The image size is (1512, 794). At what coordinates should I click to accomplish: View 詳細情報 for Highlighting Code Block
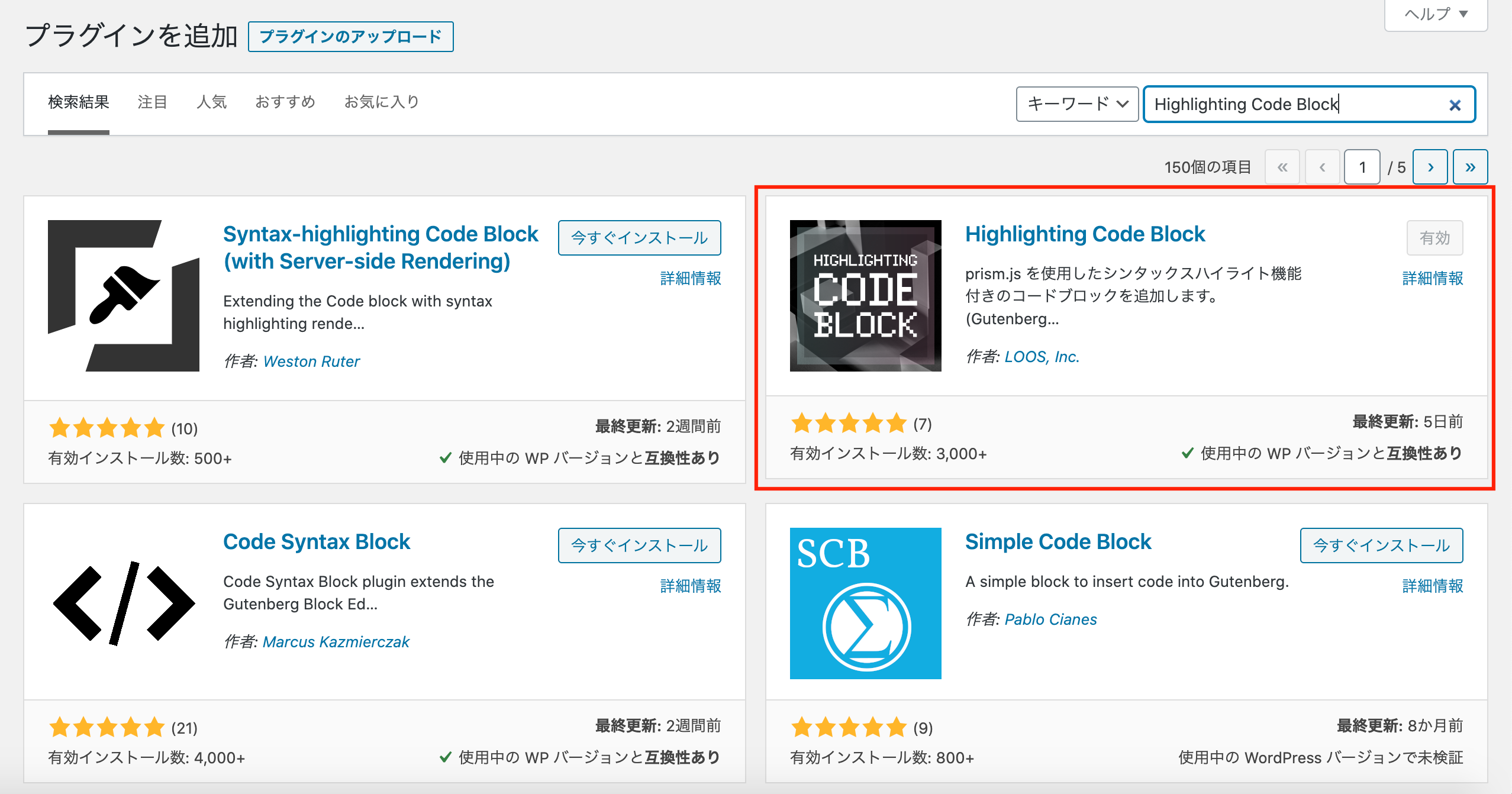click(1433, 278)
